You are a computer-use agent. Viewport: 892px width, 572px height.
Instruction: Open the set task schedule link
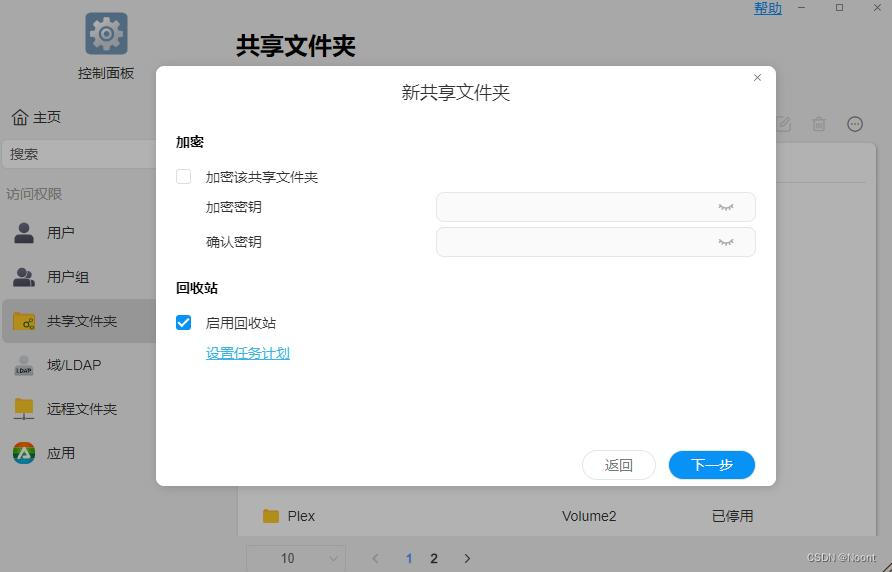coord(248,353)
